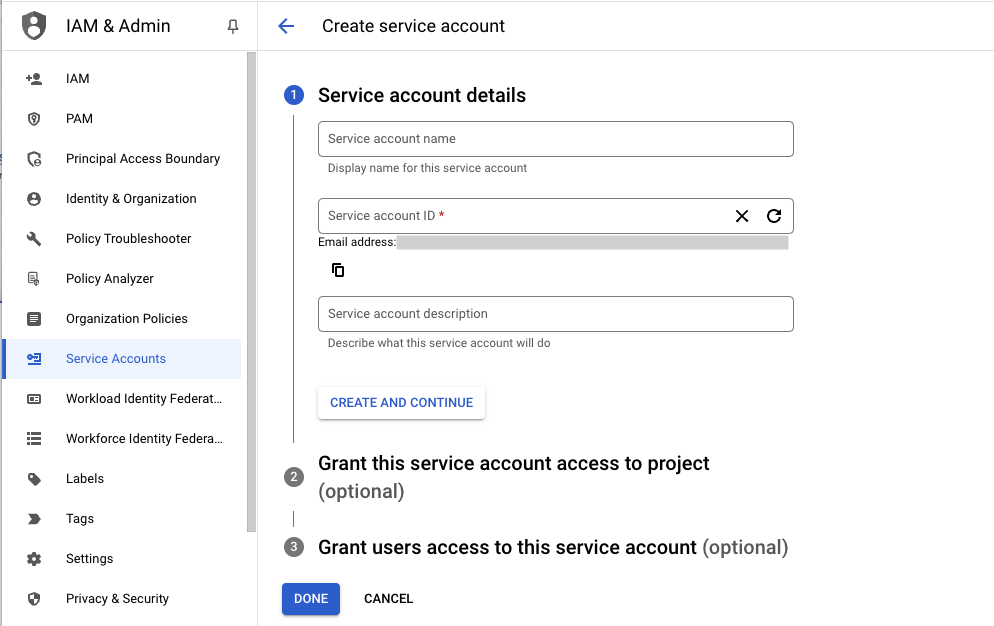The image size is (994, 626).
Task: Copy the generated email address
Action: click(337, 269)
